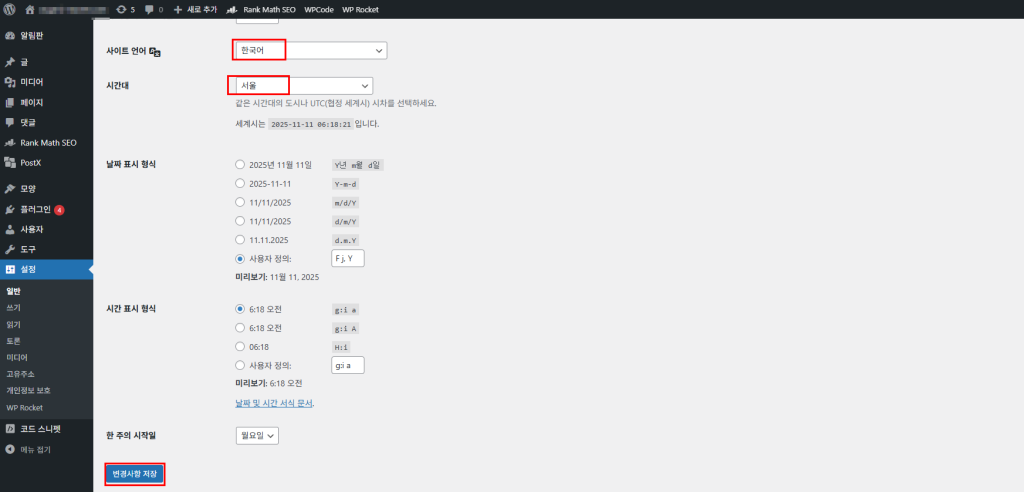The height and width of the screenshot is (492, 1024).
Task: Select the custom time format radio
Action: pyautogui.click(x=240, y=366)
